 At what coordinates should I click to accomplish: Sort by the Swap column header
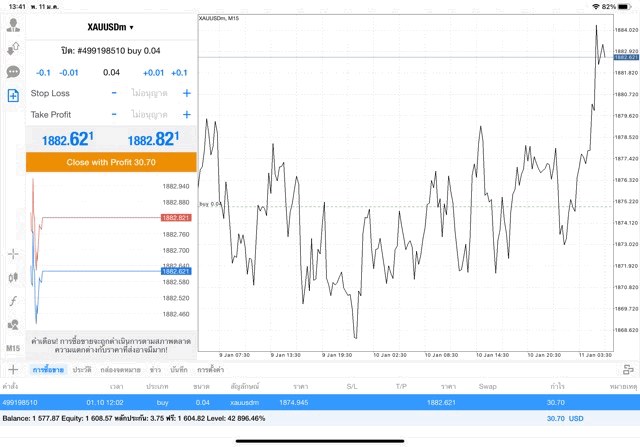point(487,386)
